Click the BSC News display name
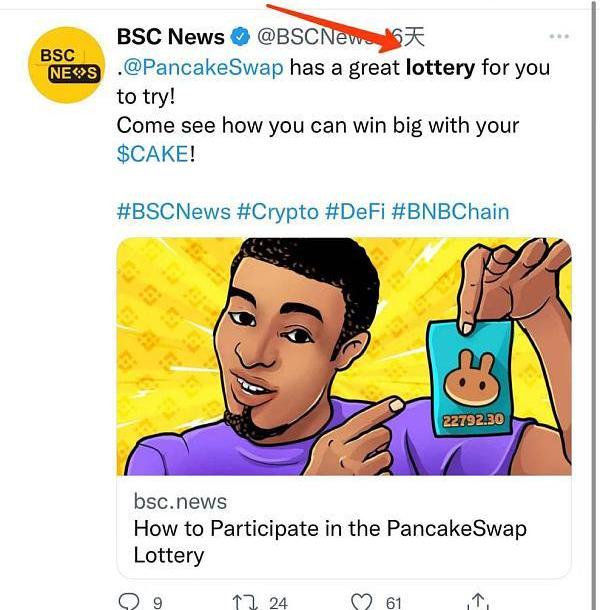Screen dimensions: 600x610 click(x=170, y=37)
